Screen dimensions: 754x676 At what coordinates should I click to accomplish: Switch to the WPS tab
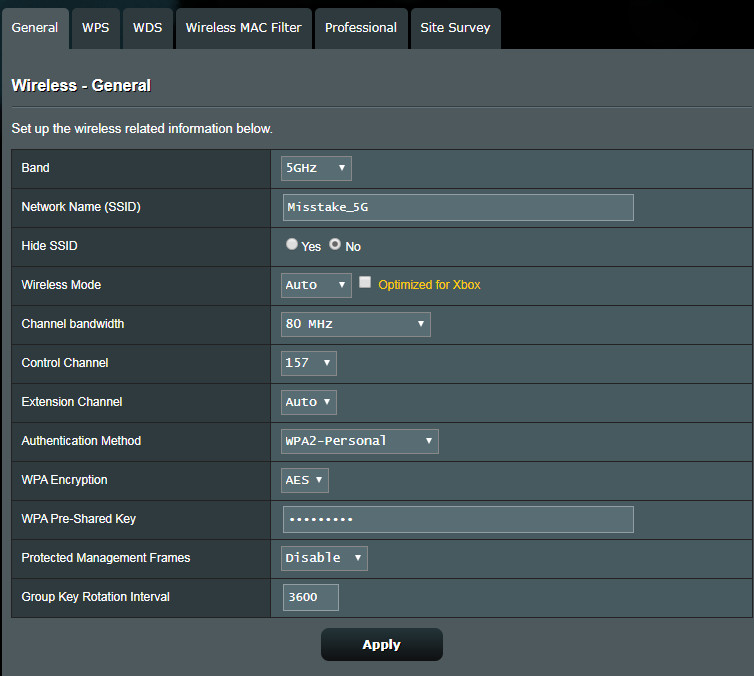pyautogui.click(x=95, y=28)
